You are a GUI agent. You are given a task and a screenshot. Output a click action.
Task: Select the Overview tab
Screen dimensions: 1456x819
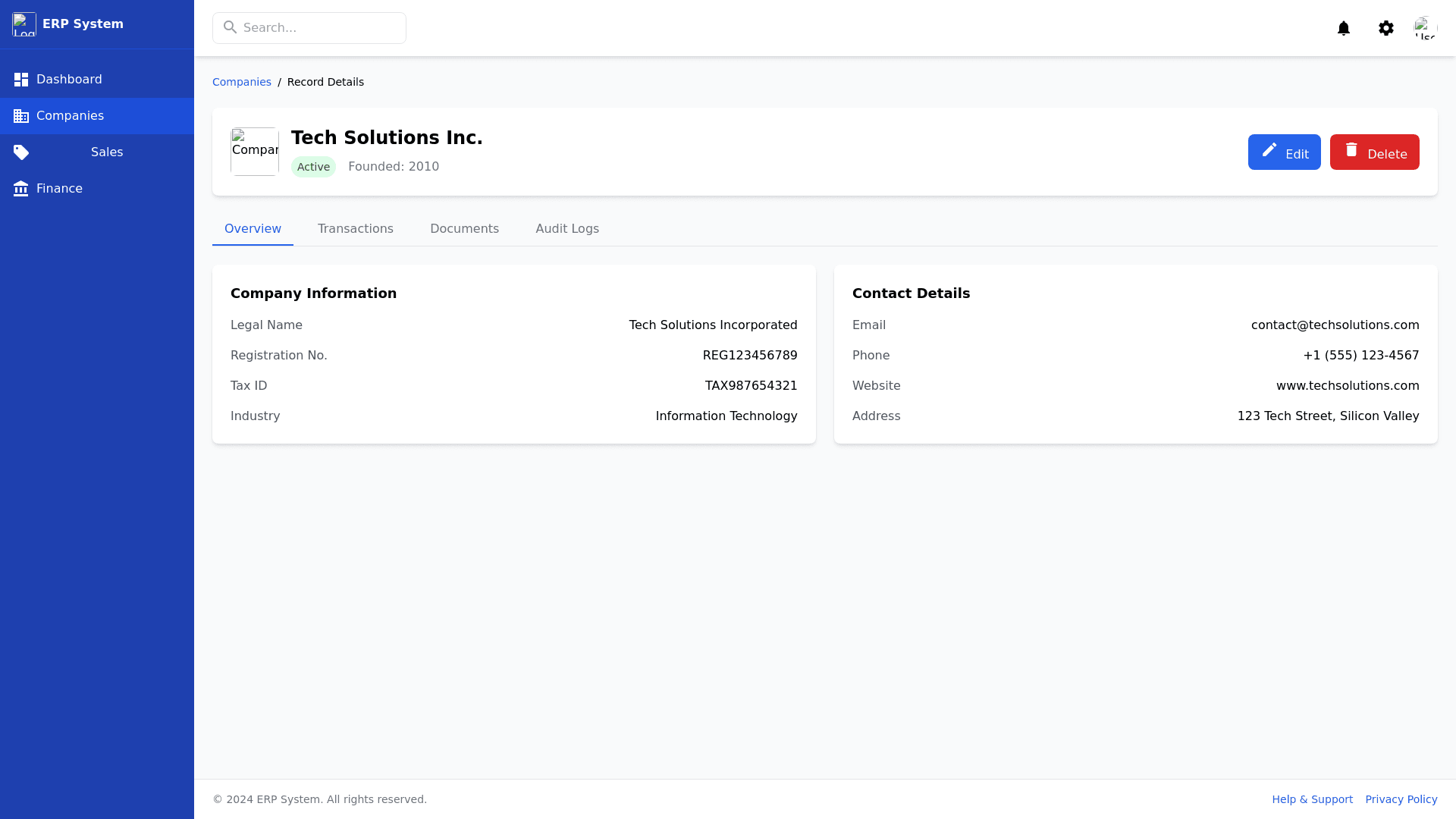(253, 229)
